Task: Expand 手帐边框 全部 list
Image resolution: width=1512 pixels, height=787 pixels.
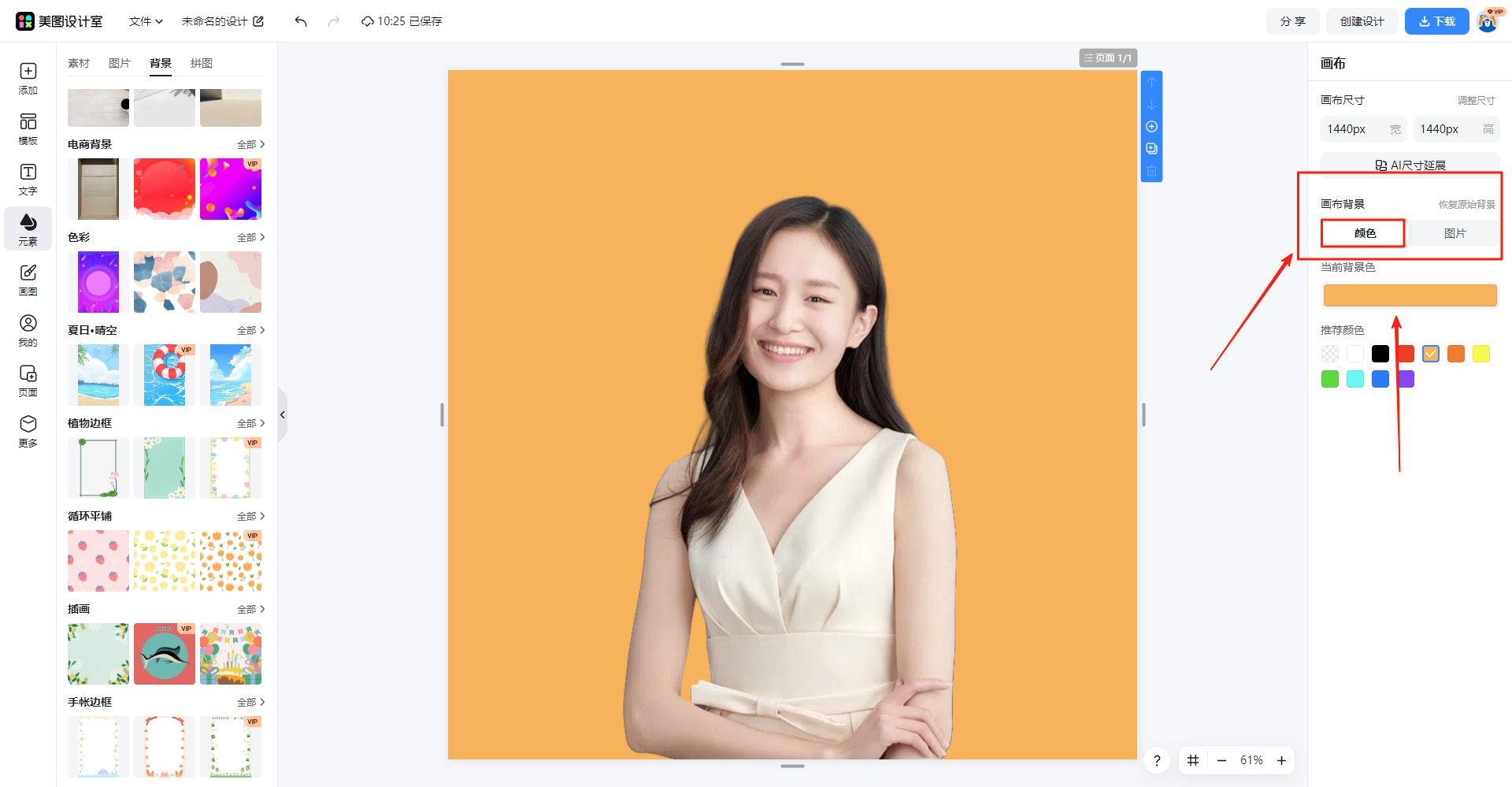Action: pyautogui.click(x=251, y=702)
